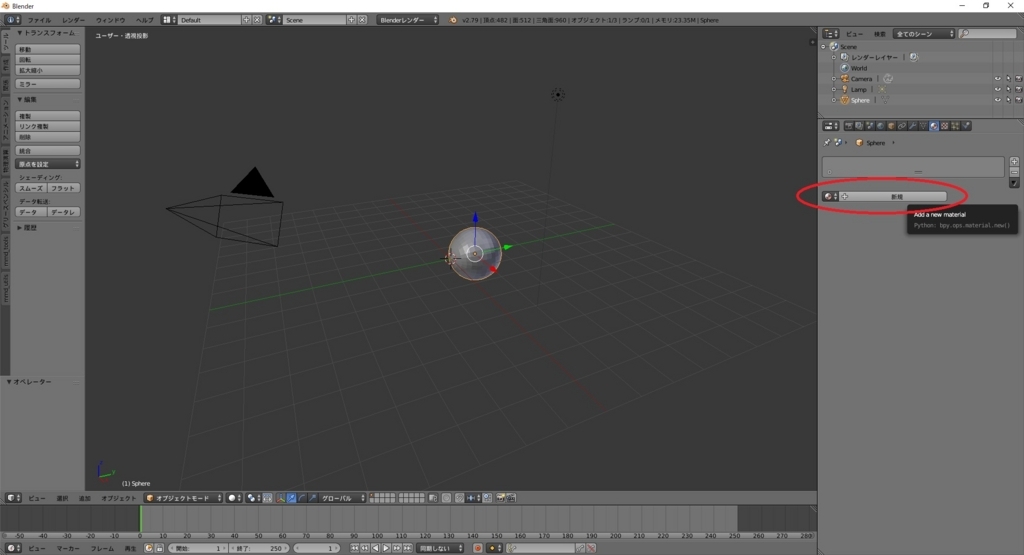Toggle preview range clock icon in timeline
The height and width of the screenshot is (555, 1024).
(148, 548)
